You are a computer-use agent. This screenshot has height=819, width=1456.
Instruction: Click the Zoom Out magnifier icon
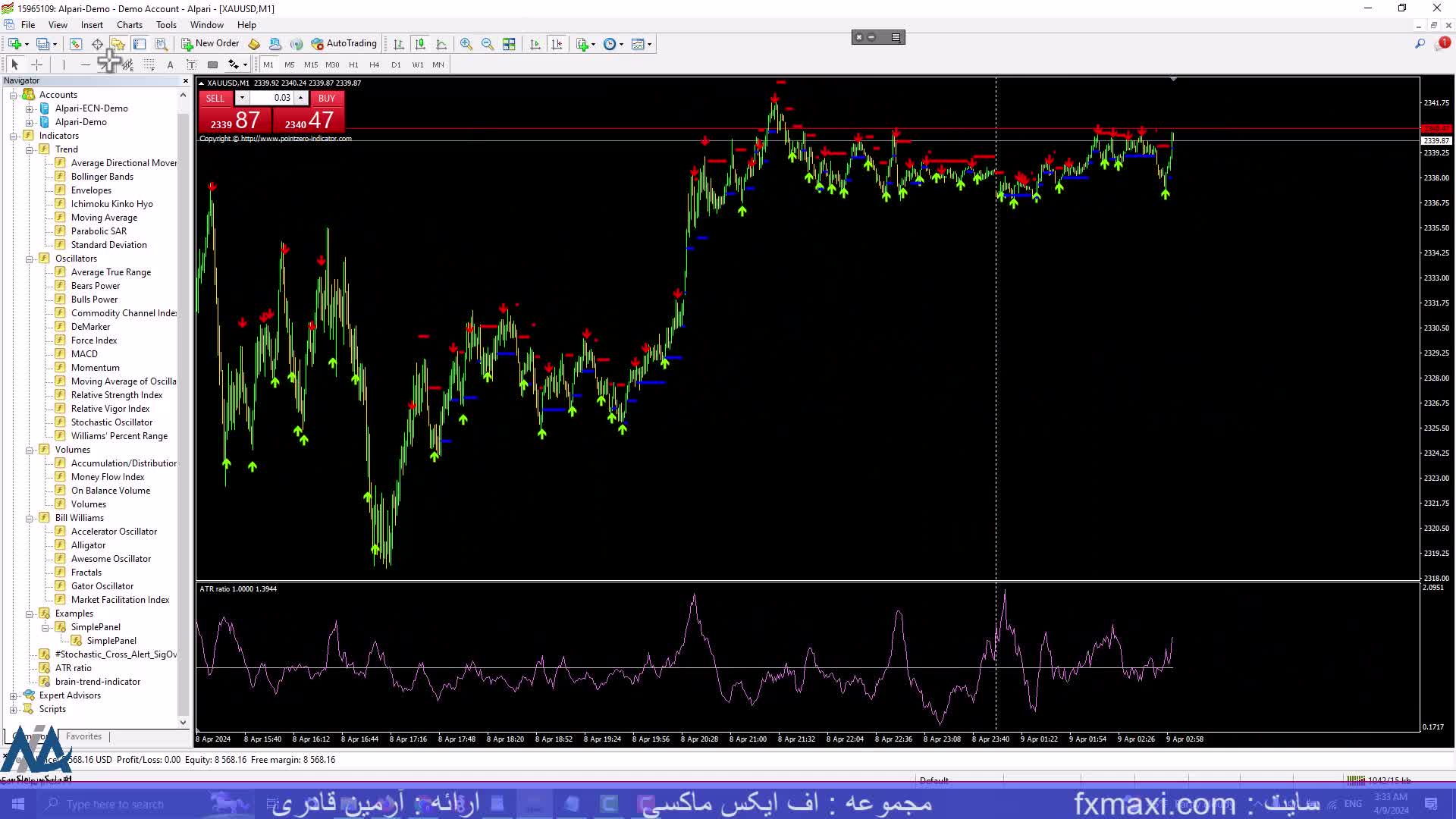[x=488, y=44]
